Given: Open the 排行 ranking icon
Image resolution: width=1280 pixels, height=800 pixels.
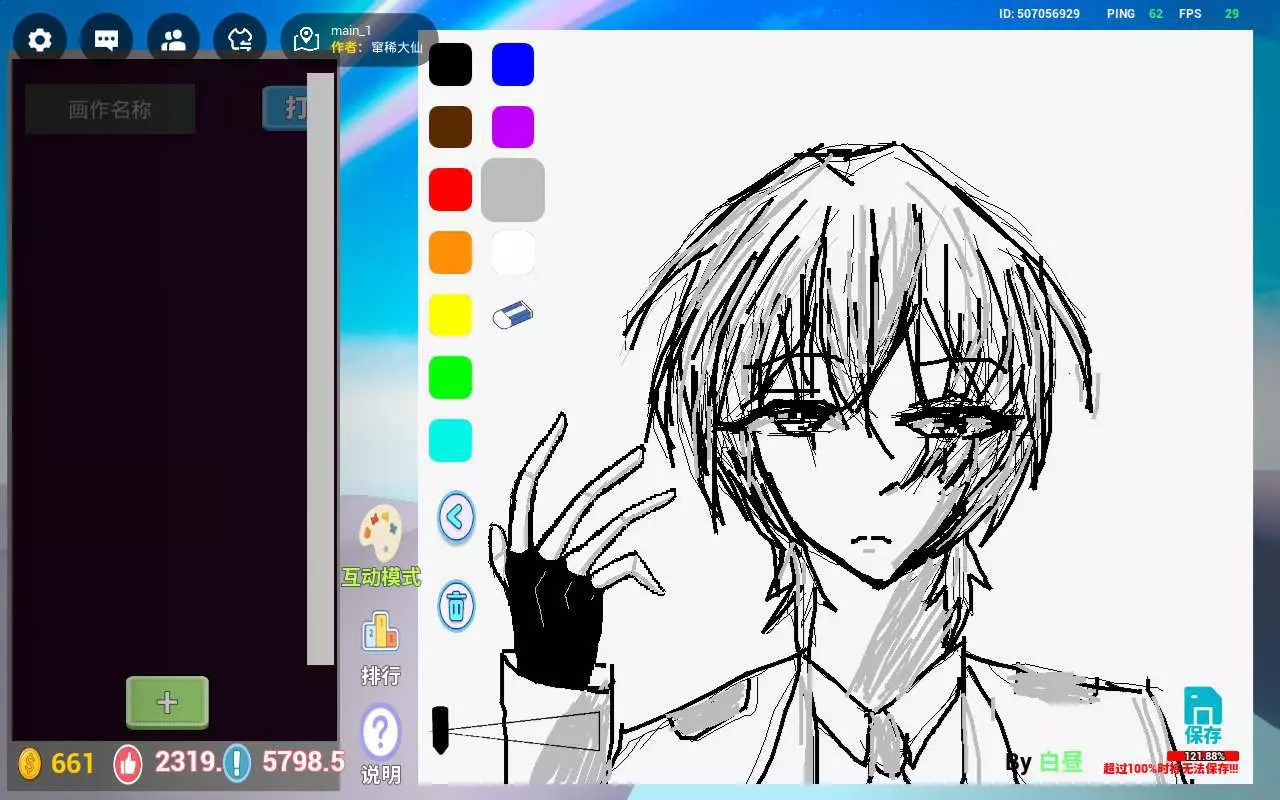Looking at the screenshot, I should (x=380, y=634).
